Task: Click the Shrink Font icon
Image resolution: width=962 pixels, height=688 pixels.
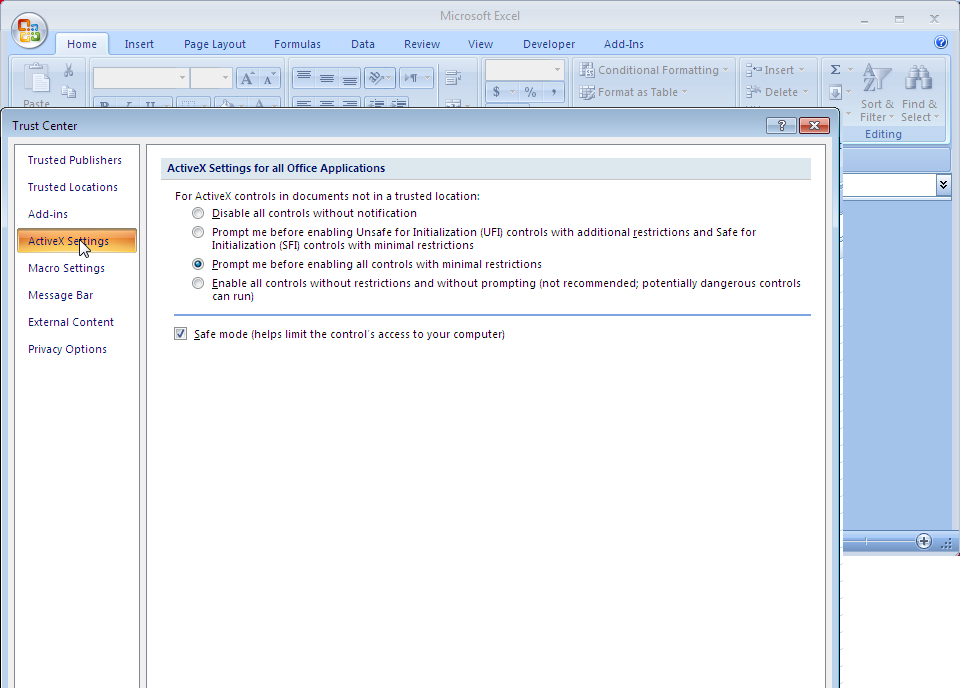Action: pos(269,79)
